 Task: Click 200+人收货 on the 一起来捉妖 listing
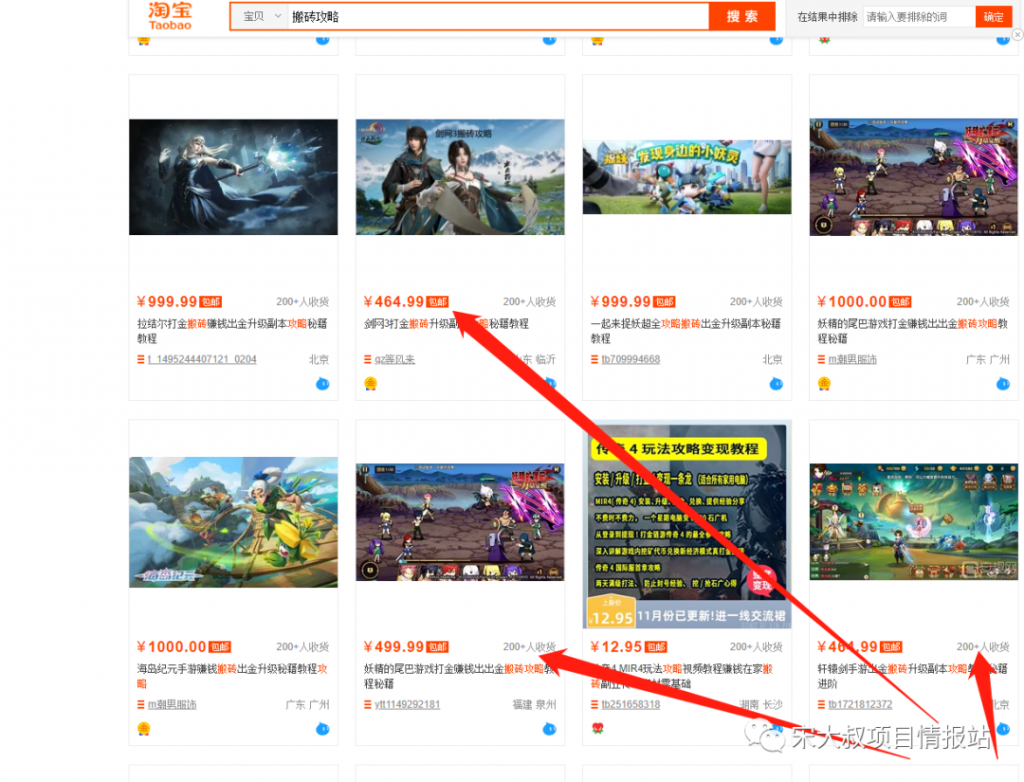756,302
